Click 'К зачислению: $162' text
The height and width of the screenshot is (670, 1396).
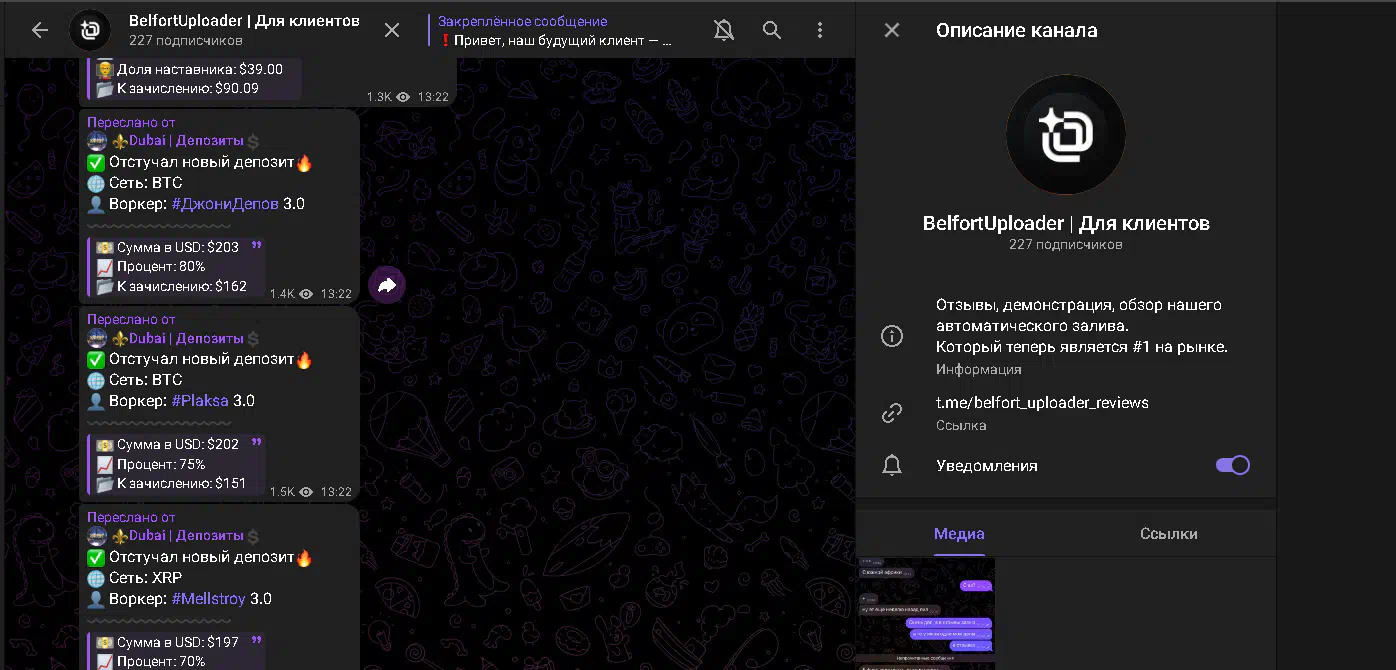(182, 286)
